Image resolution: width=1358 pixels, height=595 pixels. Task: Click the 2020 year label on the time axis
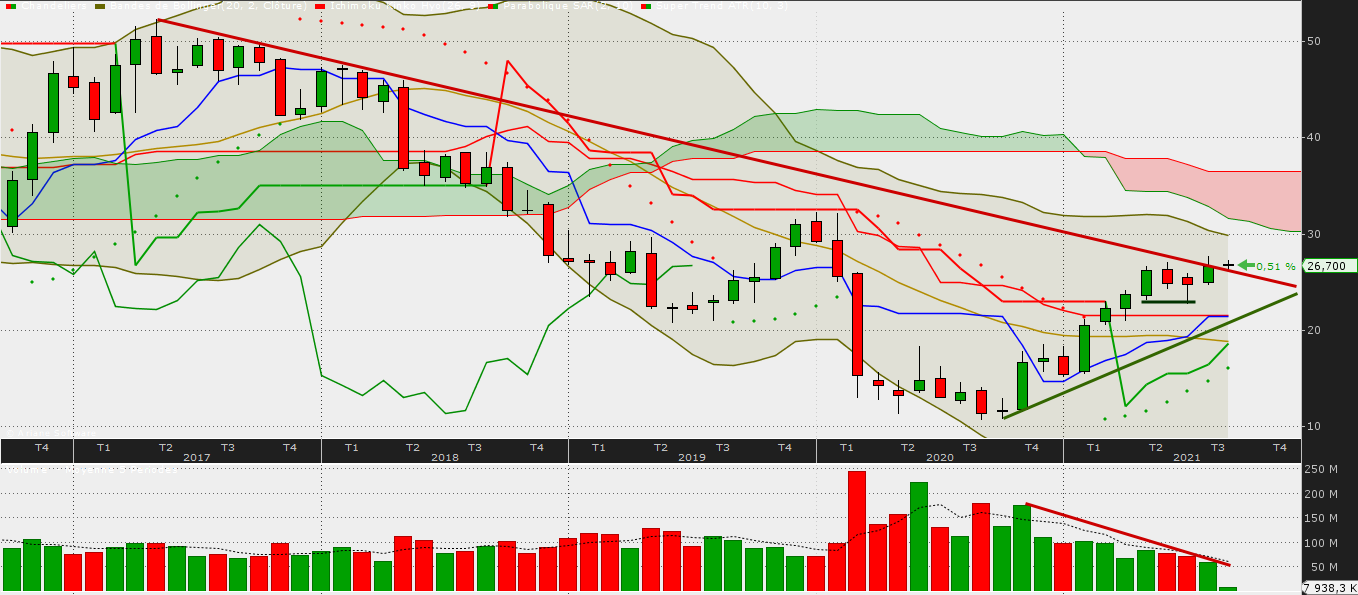(940, 457)
